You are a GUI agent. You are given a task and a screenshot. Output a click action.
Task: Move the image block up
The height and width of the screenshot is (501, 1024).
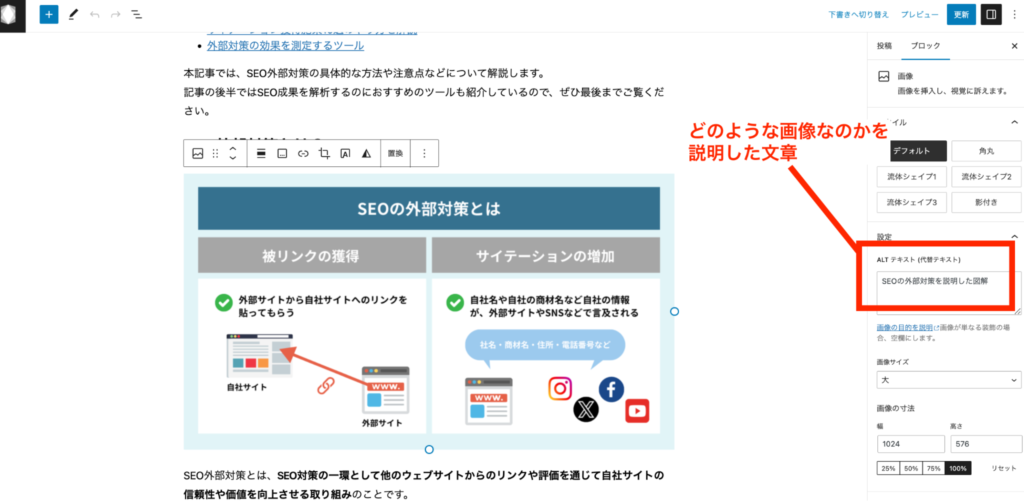coord(232,149)
